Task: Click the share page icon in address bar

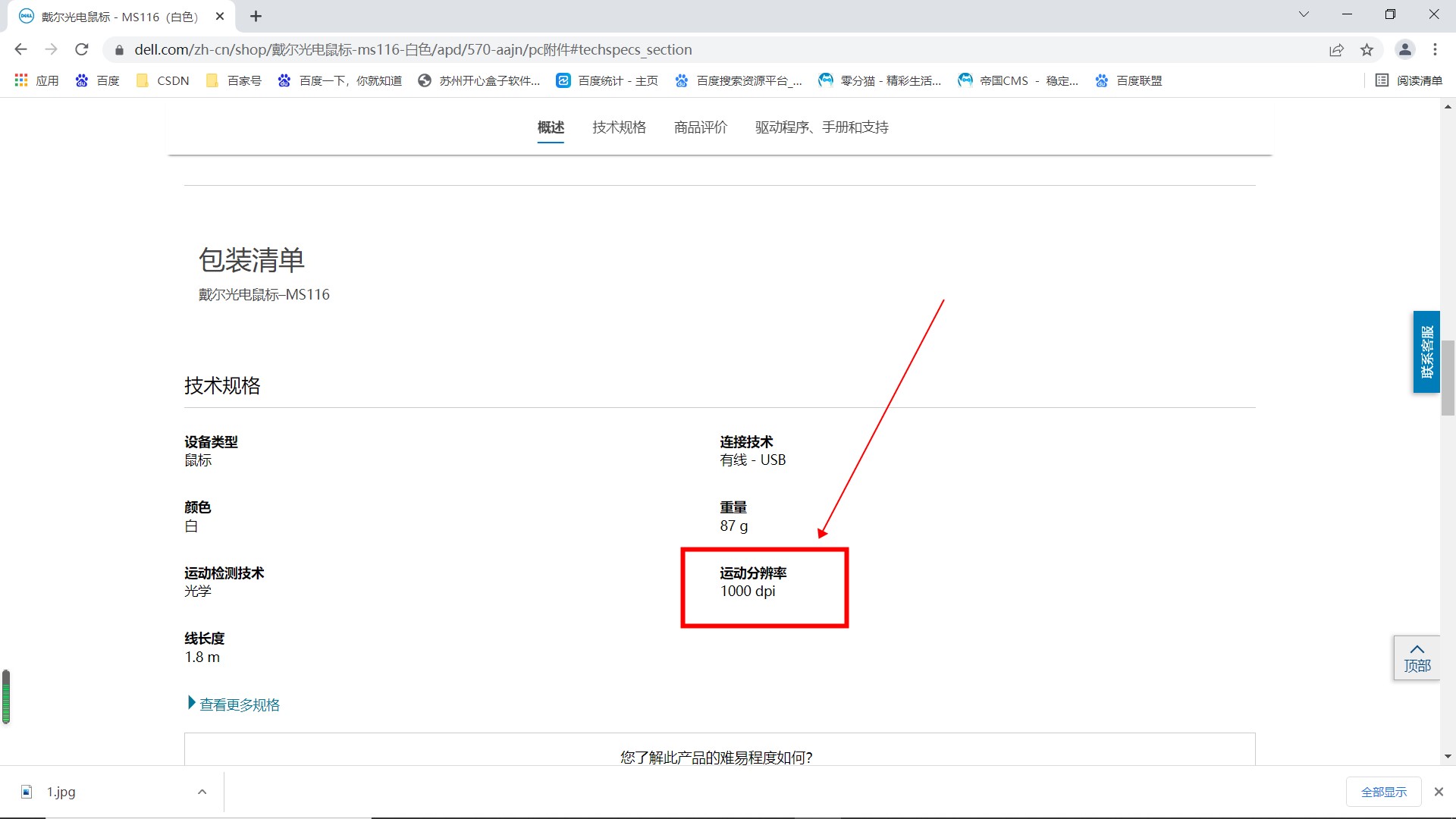Action: (x=1336, y=49)
